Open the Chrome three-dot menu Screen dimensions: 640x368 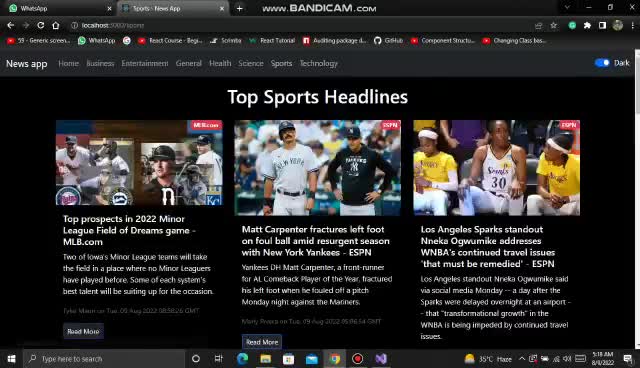[633, 25]
